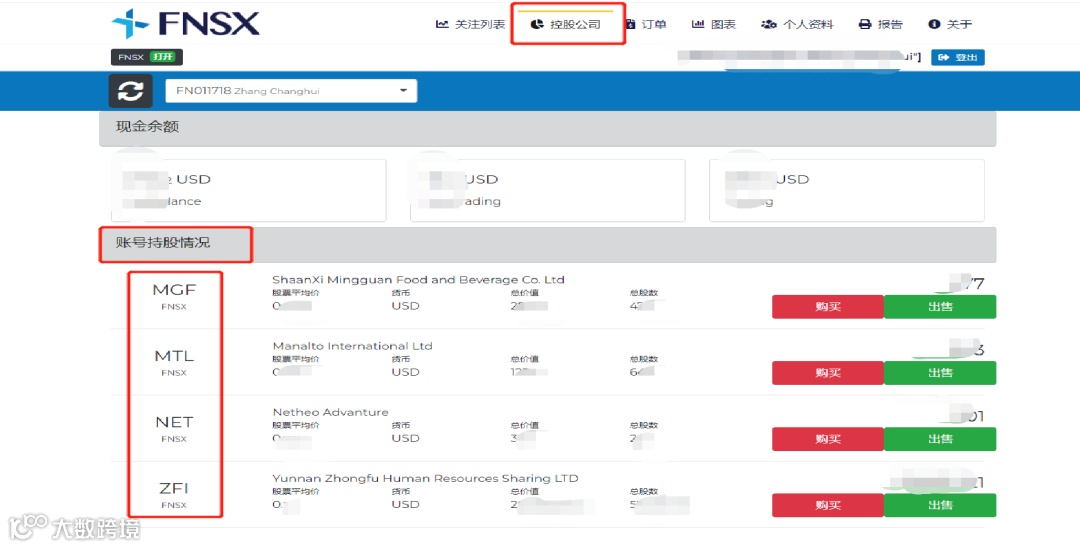Select the MTL ticker symbol

[x=174, y=356]
